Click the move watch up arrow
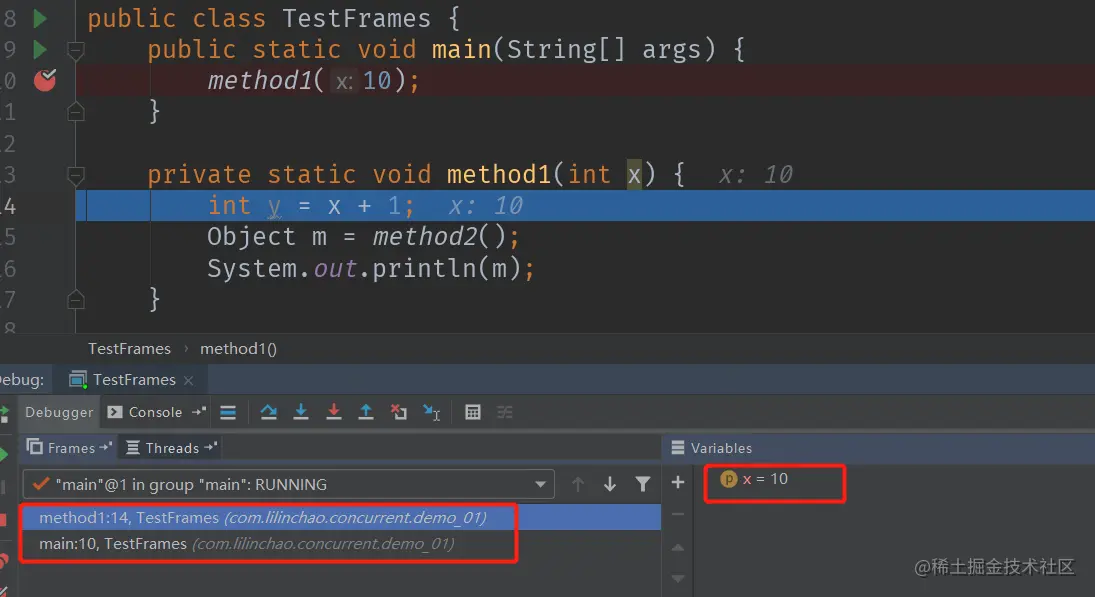This screenshot has width=1095, height=597. (x=677, y=547)
